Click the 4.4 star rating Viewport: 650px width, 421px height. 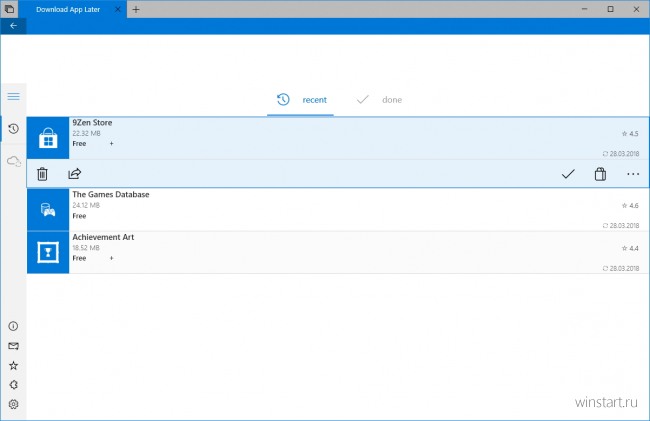pos(630,248)
